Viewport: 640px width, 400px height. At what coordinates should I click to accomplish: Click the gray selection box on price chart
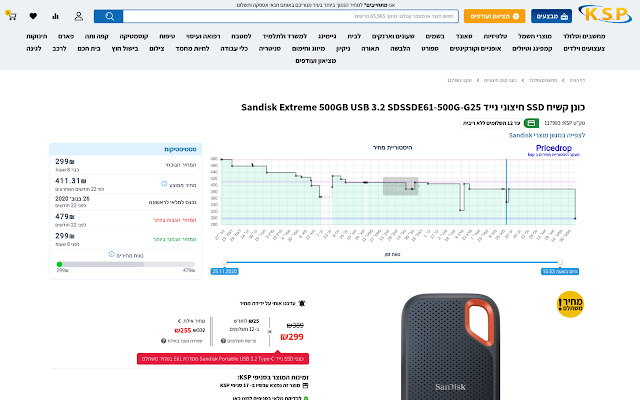[400, 186]
